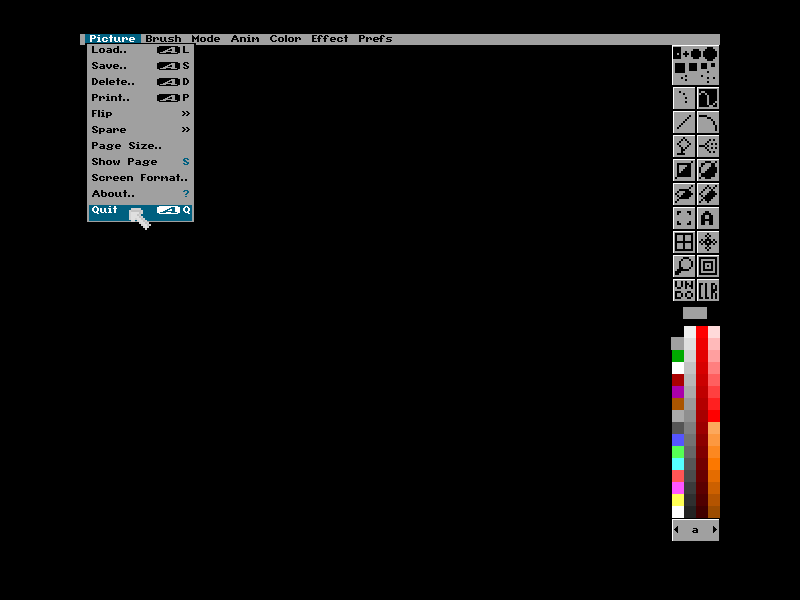
Task: Select the single-pixel brush
Action: click(677, 53)
